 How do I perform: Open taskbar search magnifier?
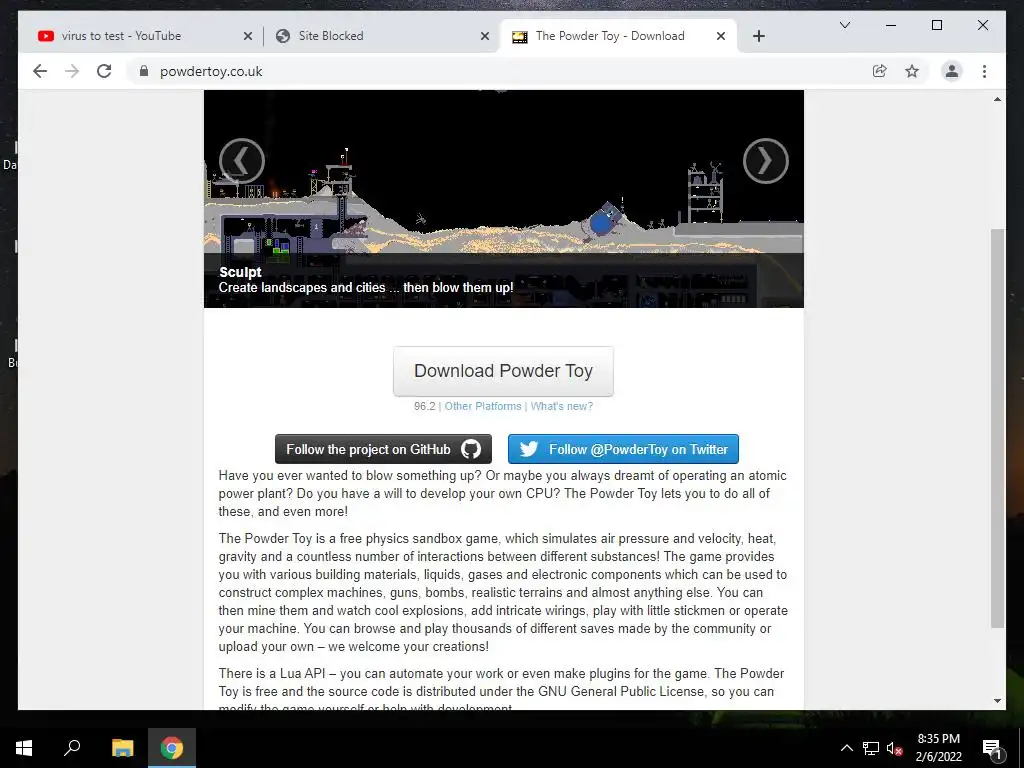[72, 748]
